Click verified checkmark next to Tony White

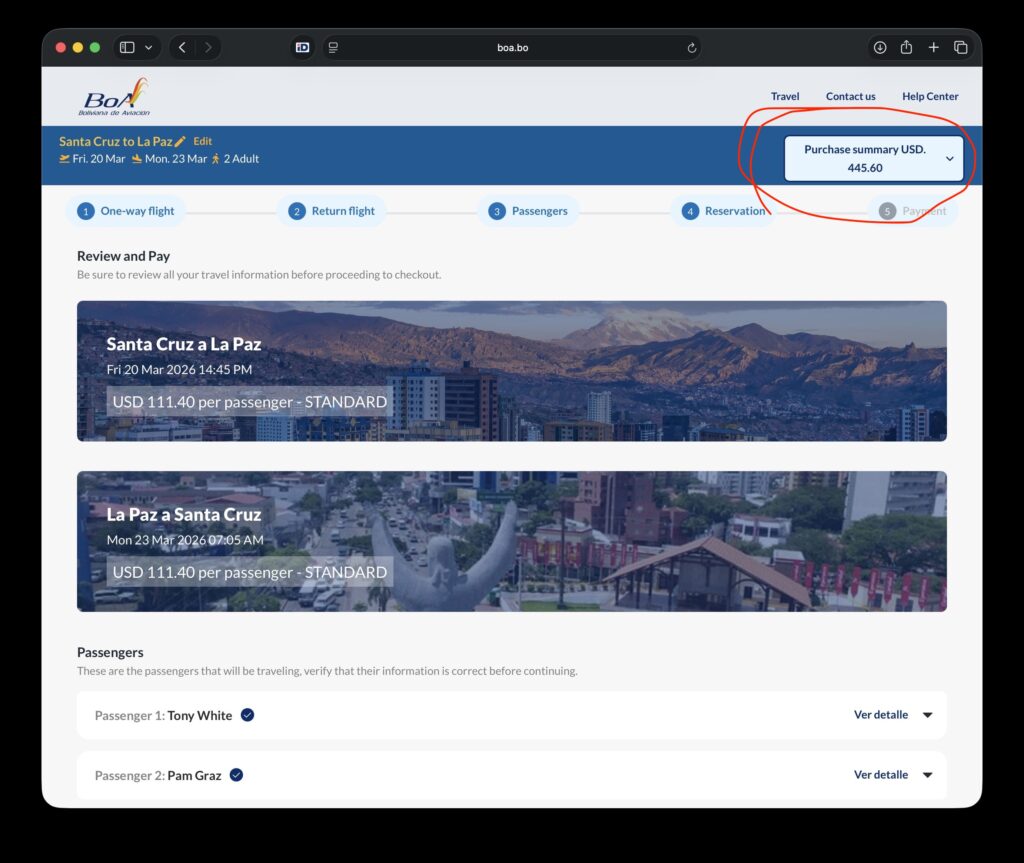click(247, 715)
